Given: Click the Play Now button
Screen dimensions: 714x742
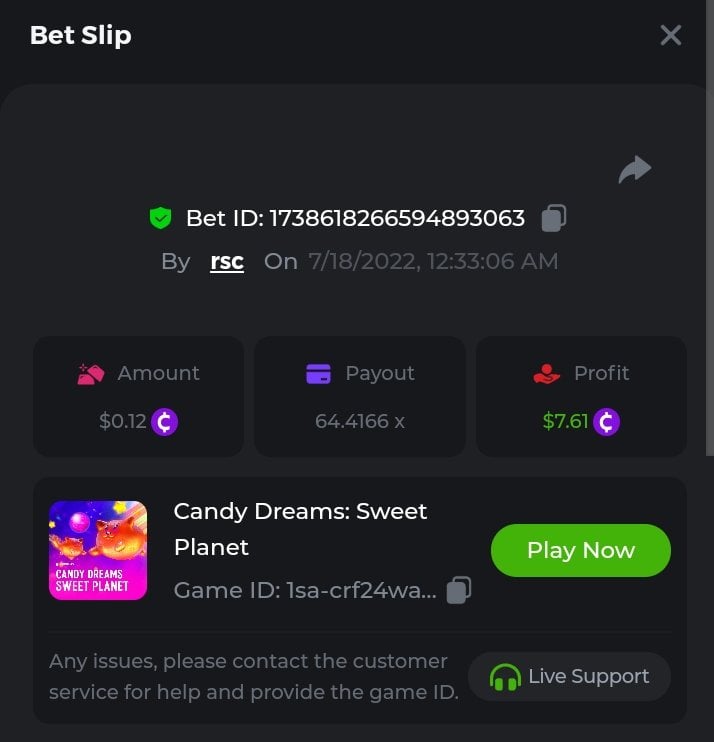Looking at the screenshot, I should (581, 550).
